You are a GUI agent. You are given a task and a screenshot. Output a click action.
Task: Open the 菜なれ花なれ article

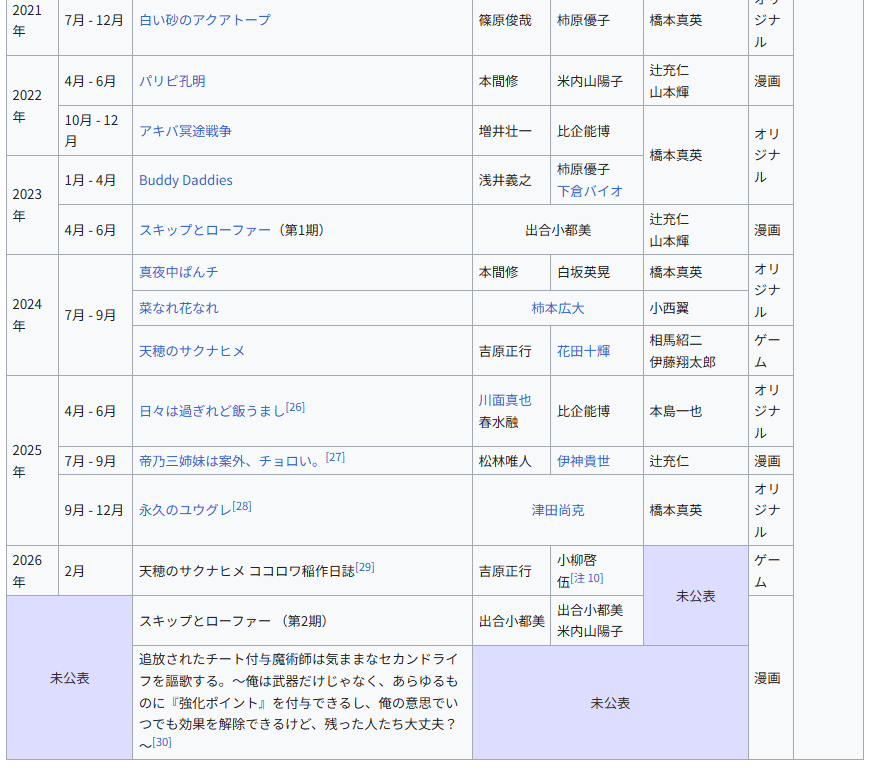tap(178, 308)
